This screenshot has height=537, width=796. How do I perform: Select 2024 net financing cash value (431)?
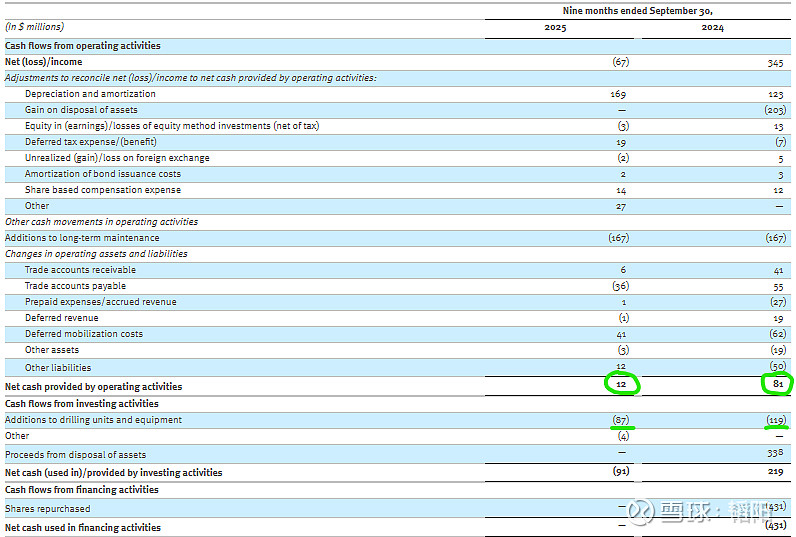776,526
